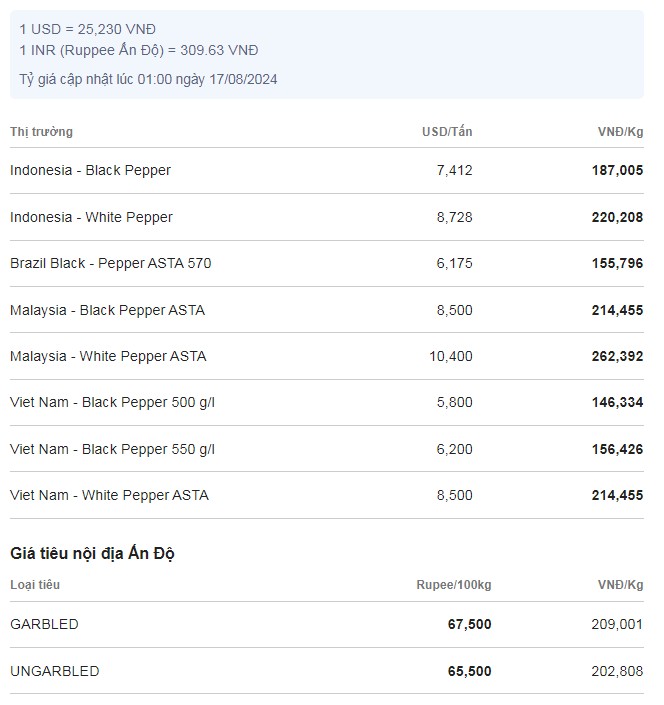Click the USD/Tấn column header
This screenshot has height=705, width=664.
point(447,132)
